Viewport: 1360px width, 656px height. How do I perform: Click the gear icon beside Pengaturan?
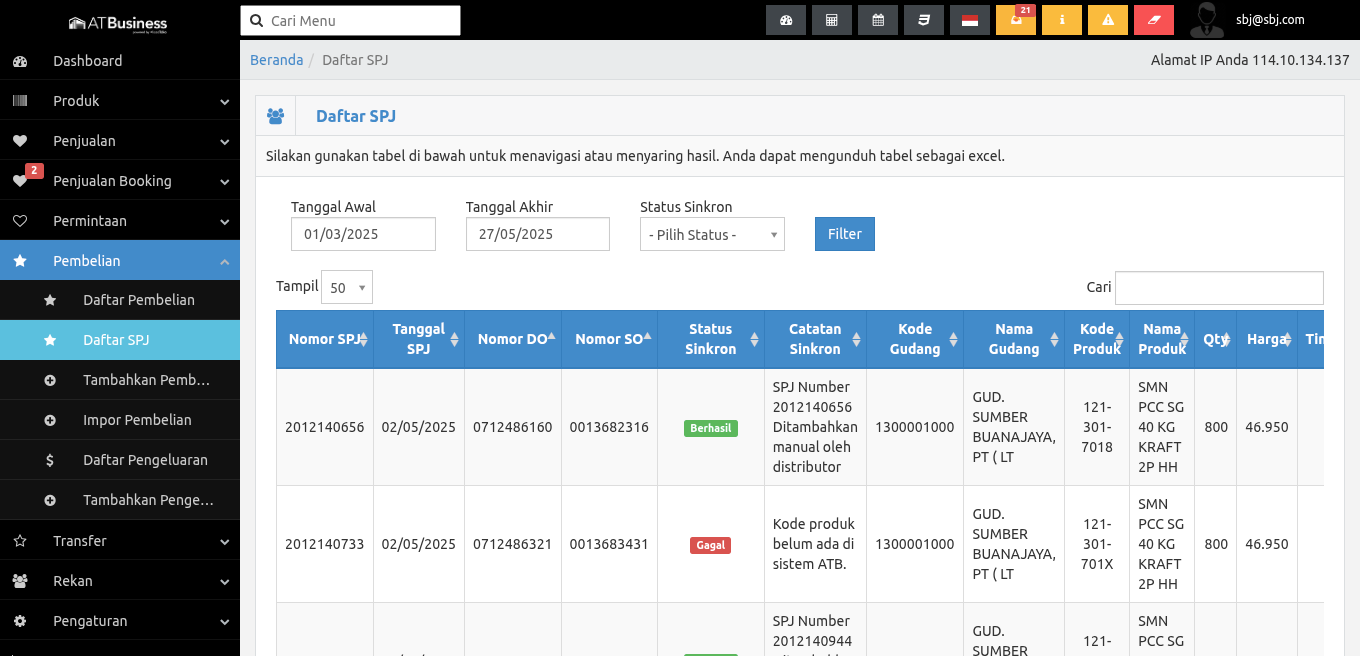[x=20, y=621]
